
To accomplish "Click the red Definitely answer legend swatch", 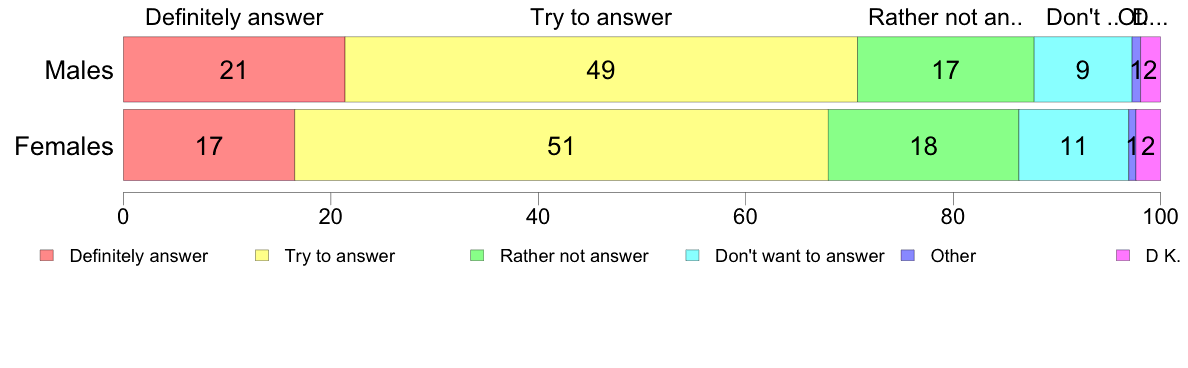I will point(47,256).
